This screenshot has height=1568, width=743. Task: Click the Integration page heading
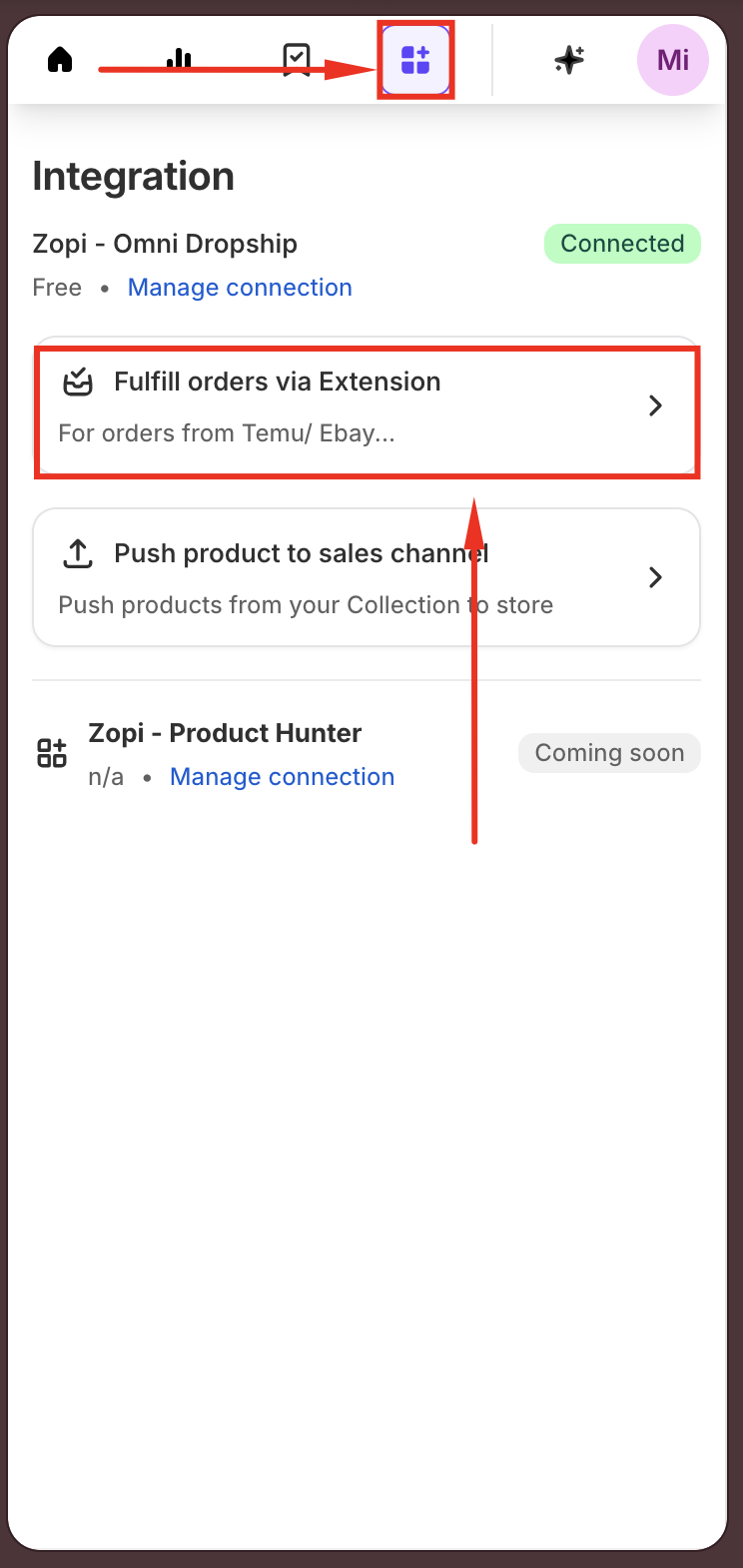coord(133,177)
